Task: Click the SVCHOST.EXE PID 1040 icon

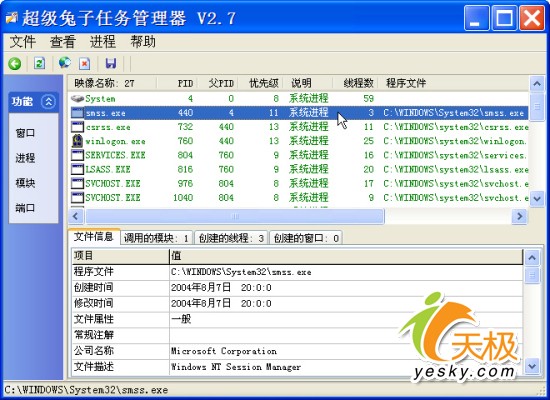Action: pyautogui.click(x=77, y=198)
